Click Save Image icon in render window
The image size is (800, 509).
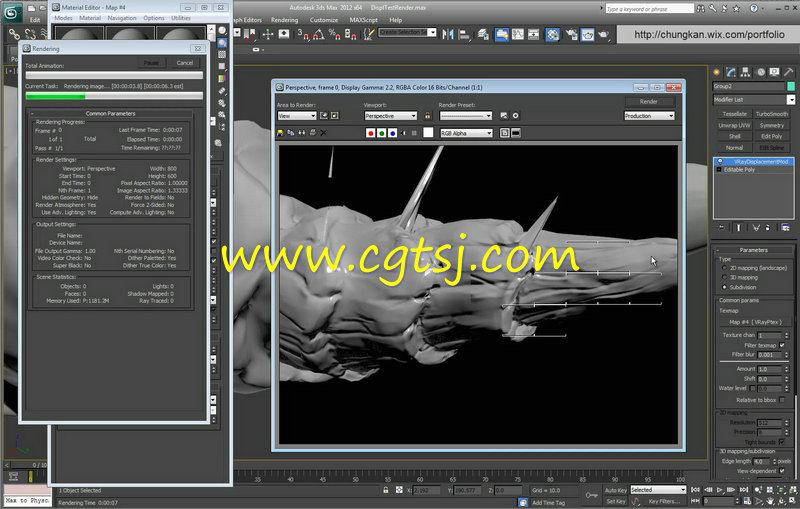pyautogui.click(x=280, y=133)
